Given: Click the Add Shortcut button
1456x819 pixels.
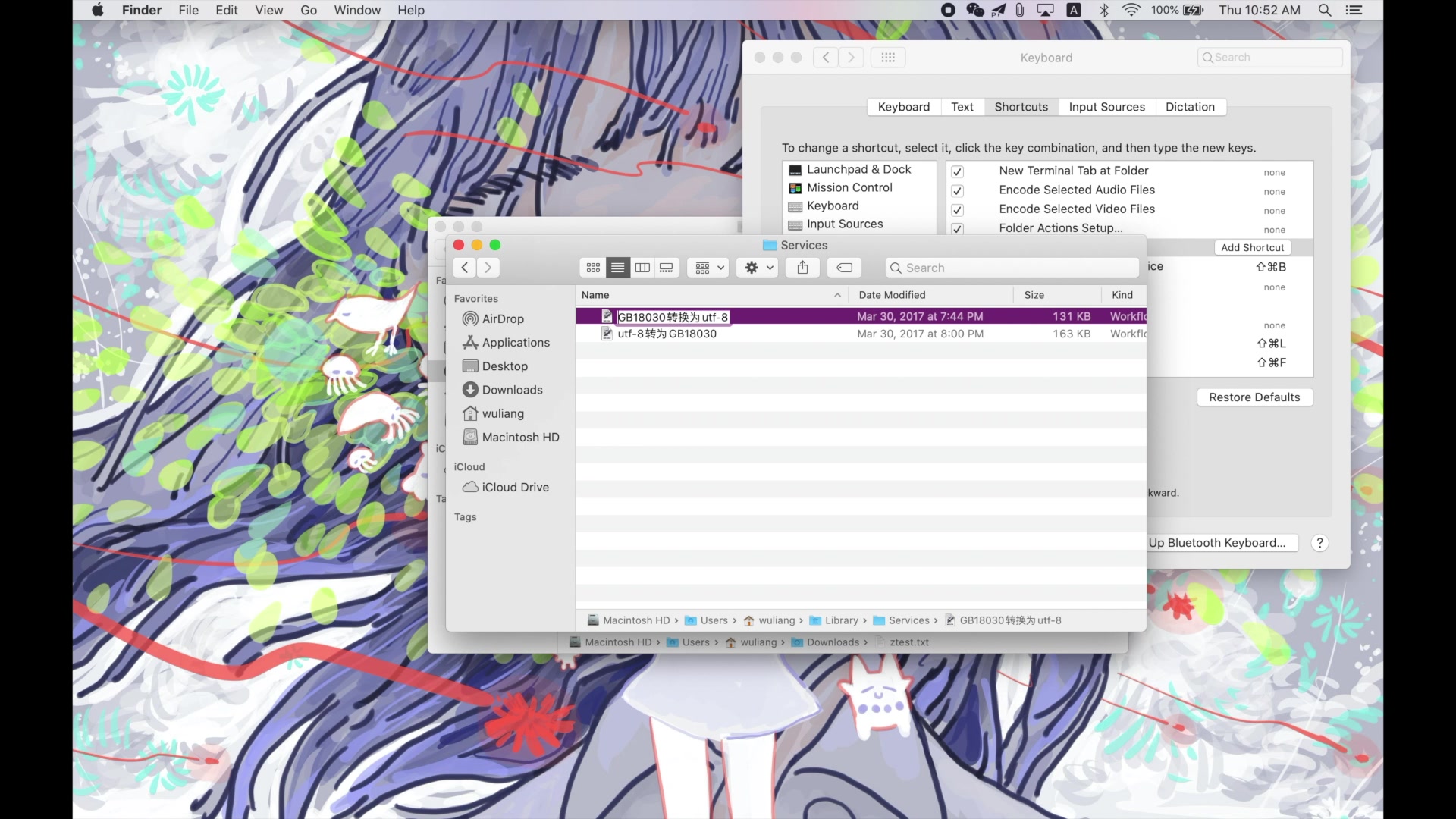Looking at the screenshot, I should click(1253, 246).
